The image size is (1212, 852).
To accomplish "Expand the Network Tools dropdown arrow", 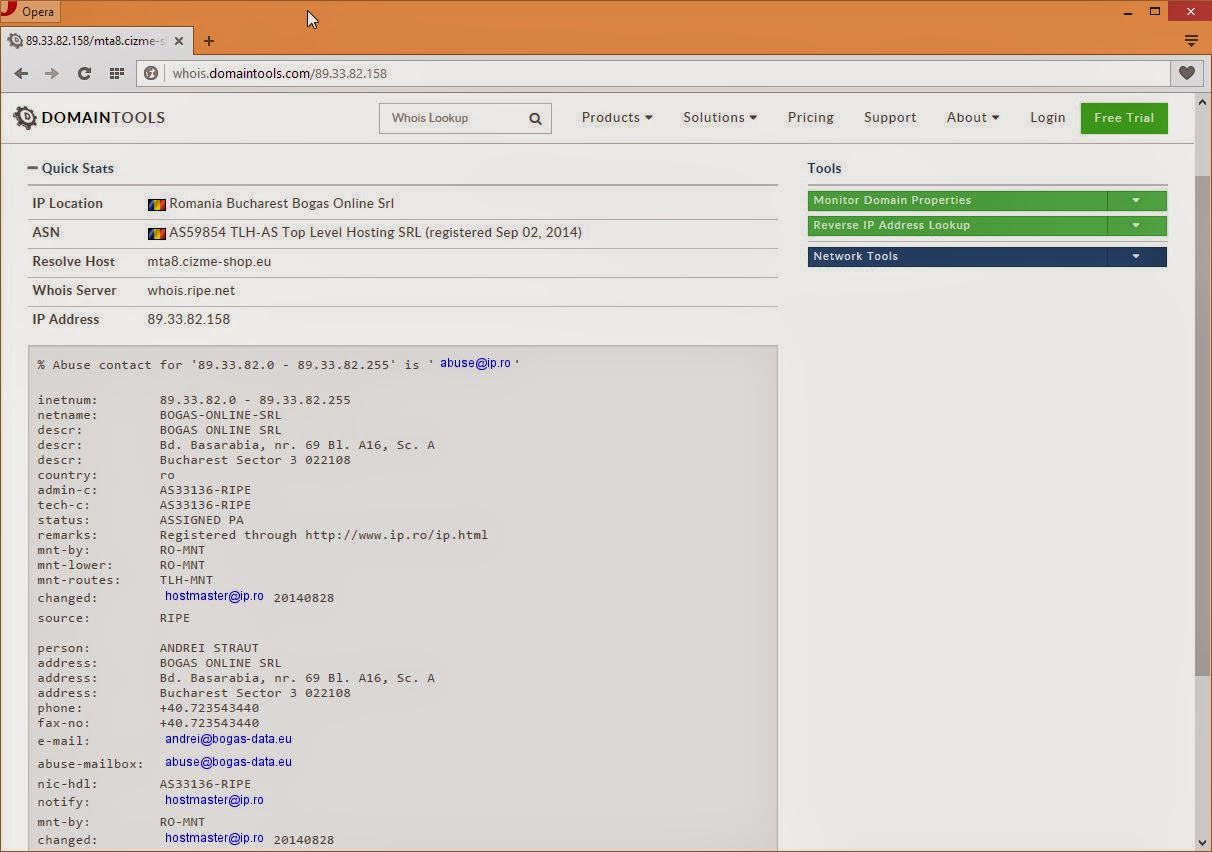I will pos(1137,256).
